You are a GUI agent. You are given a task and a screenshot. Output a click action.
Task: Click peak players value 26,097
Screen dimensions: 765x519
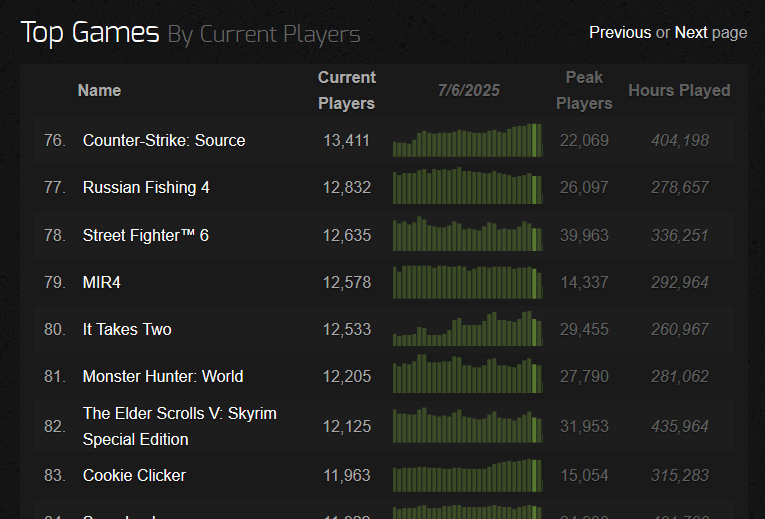pyautogui.click(x=584, y=187)
